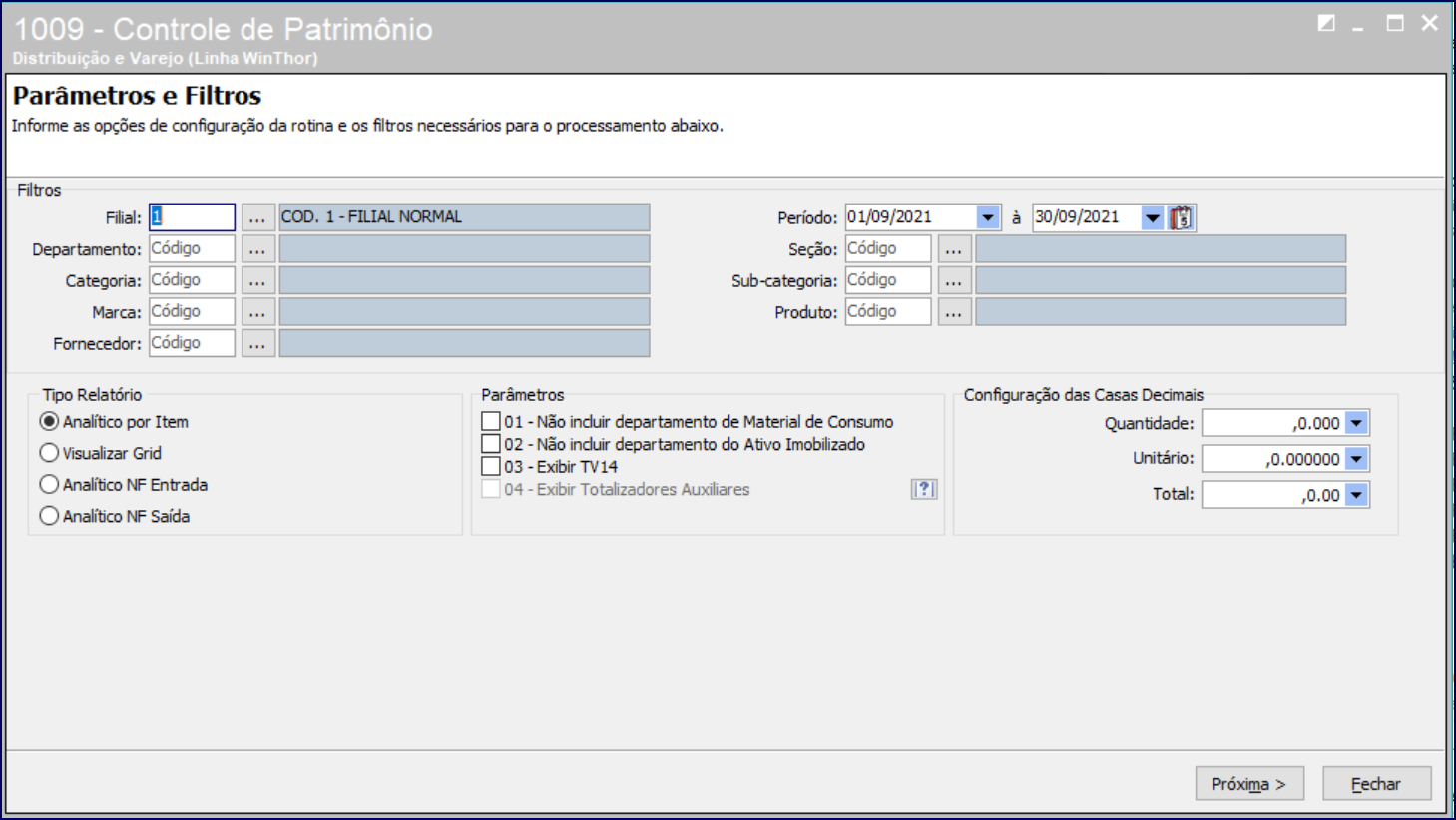Click the Produto code field

tap(888, 312)
